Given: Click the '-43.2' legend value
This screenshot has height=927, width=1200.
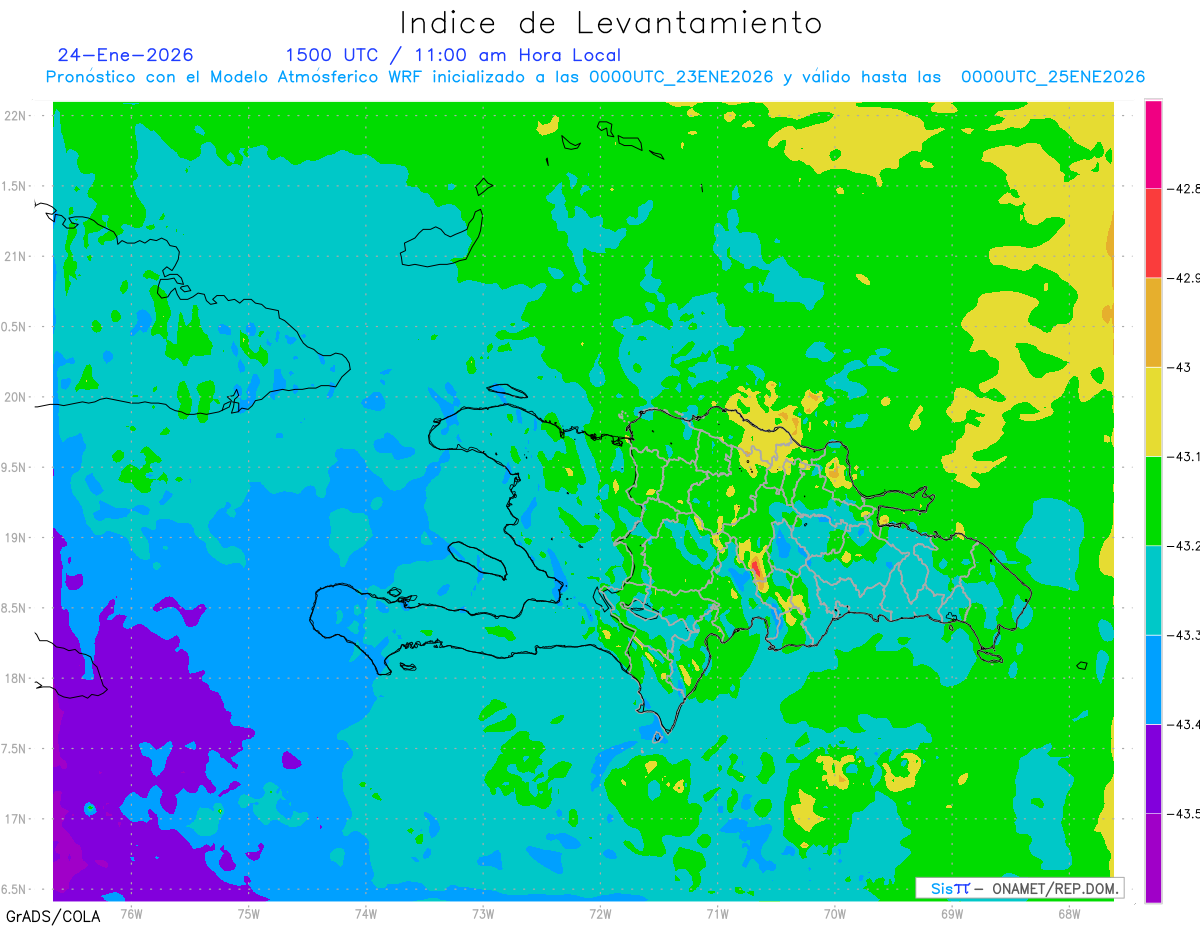Looking at the screenshot, I should [1184, 546].
